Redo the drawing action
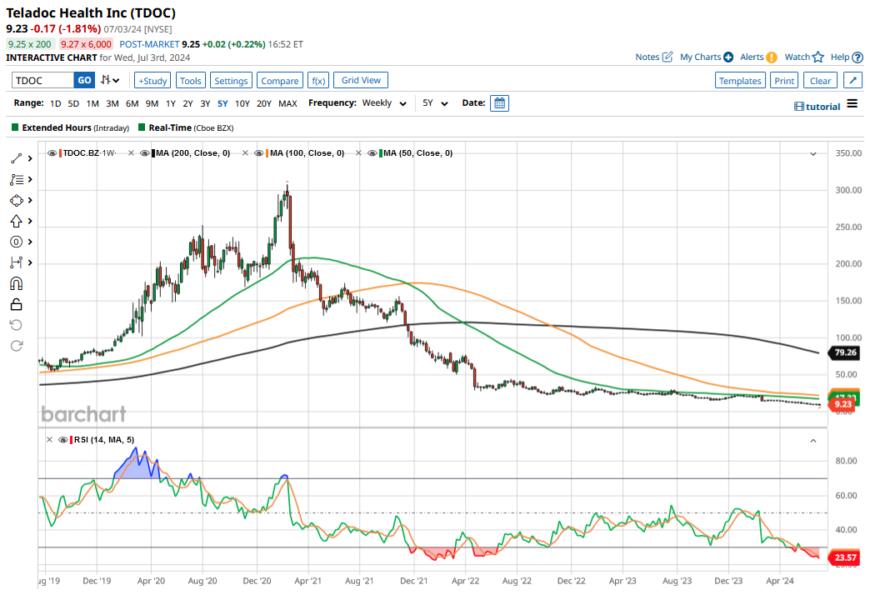880x600 pixels. 16,346
